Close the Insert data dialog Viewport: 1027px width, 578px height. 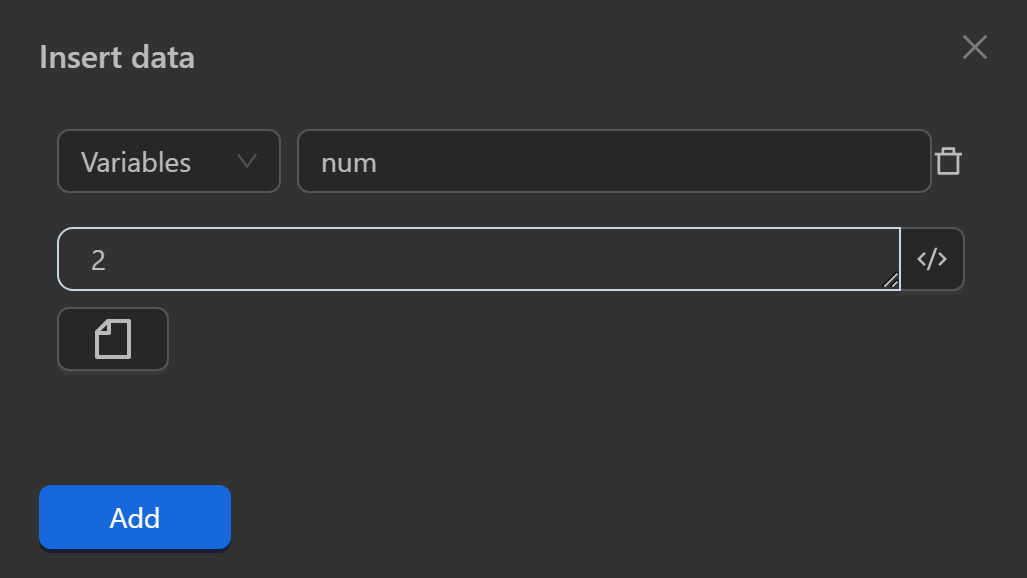point(974,47)
